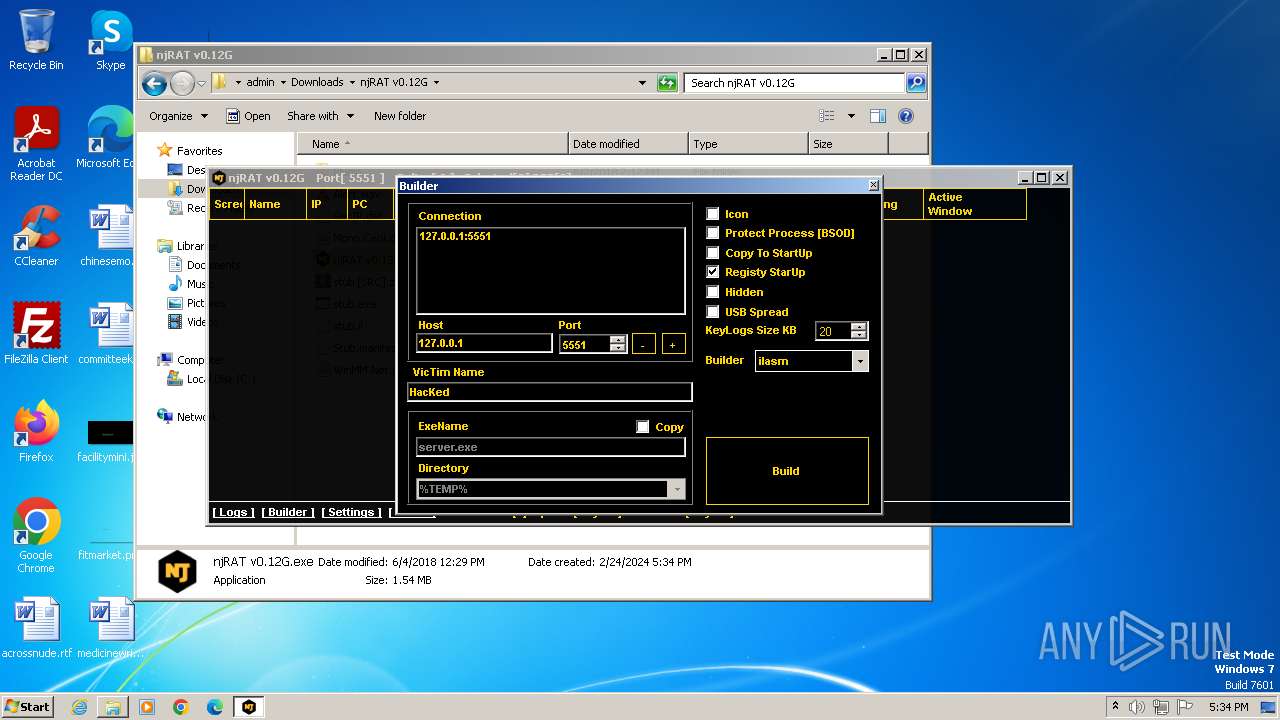Click the KeyLogs Size KB spinner
This screenshot has height=720, width=1280.
859,331
